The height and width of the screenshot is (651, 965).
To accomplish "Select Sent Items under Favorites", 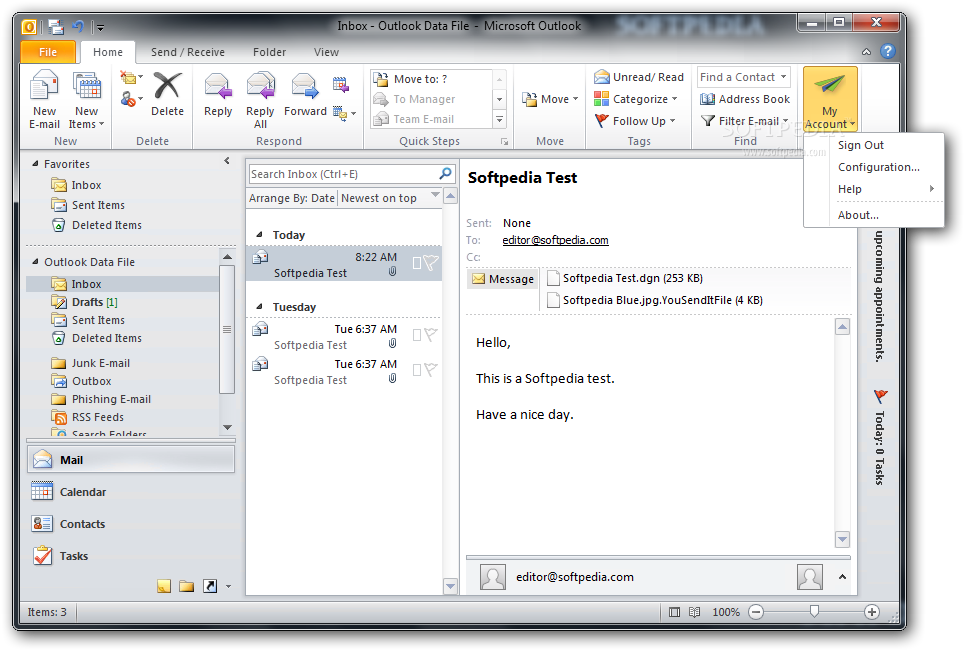I will (98, 205).
